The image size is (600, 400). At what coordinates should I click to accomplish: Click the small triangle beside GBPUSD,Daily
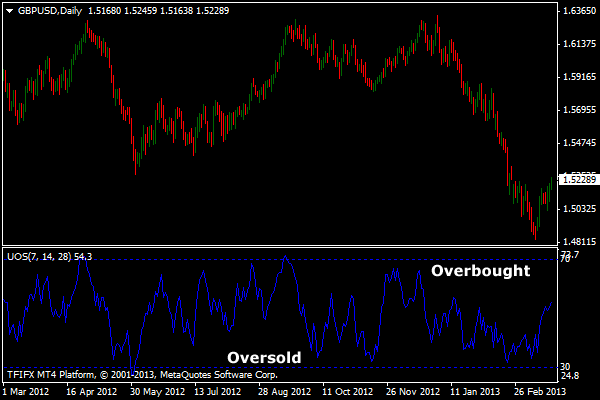[9, 10]
